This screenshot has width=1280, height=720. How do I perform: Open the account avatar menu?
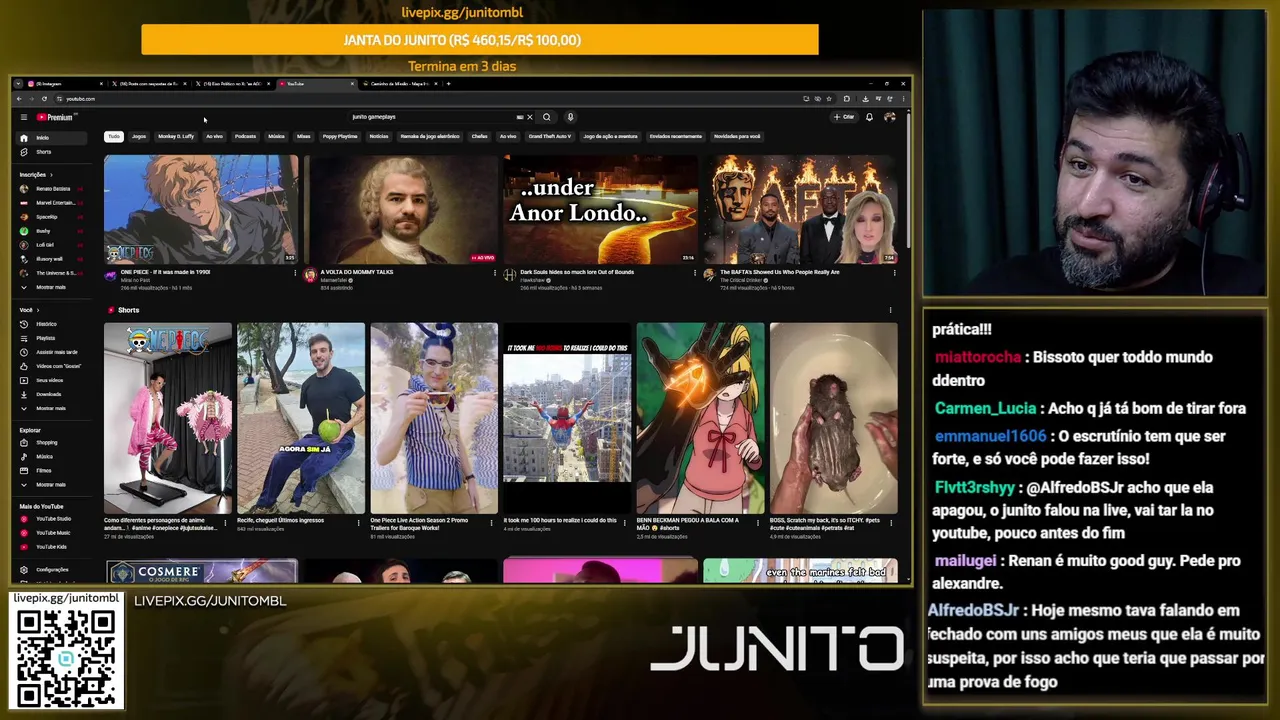pos(889,117)
